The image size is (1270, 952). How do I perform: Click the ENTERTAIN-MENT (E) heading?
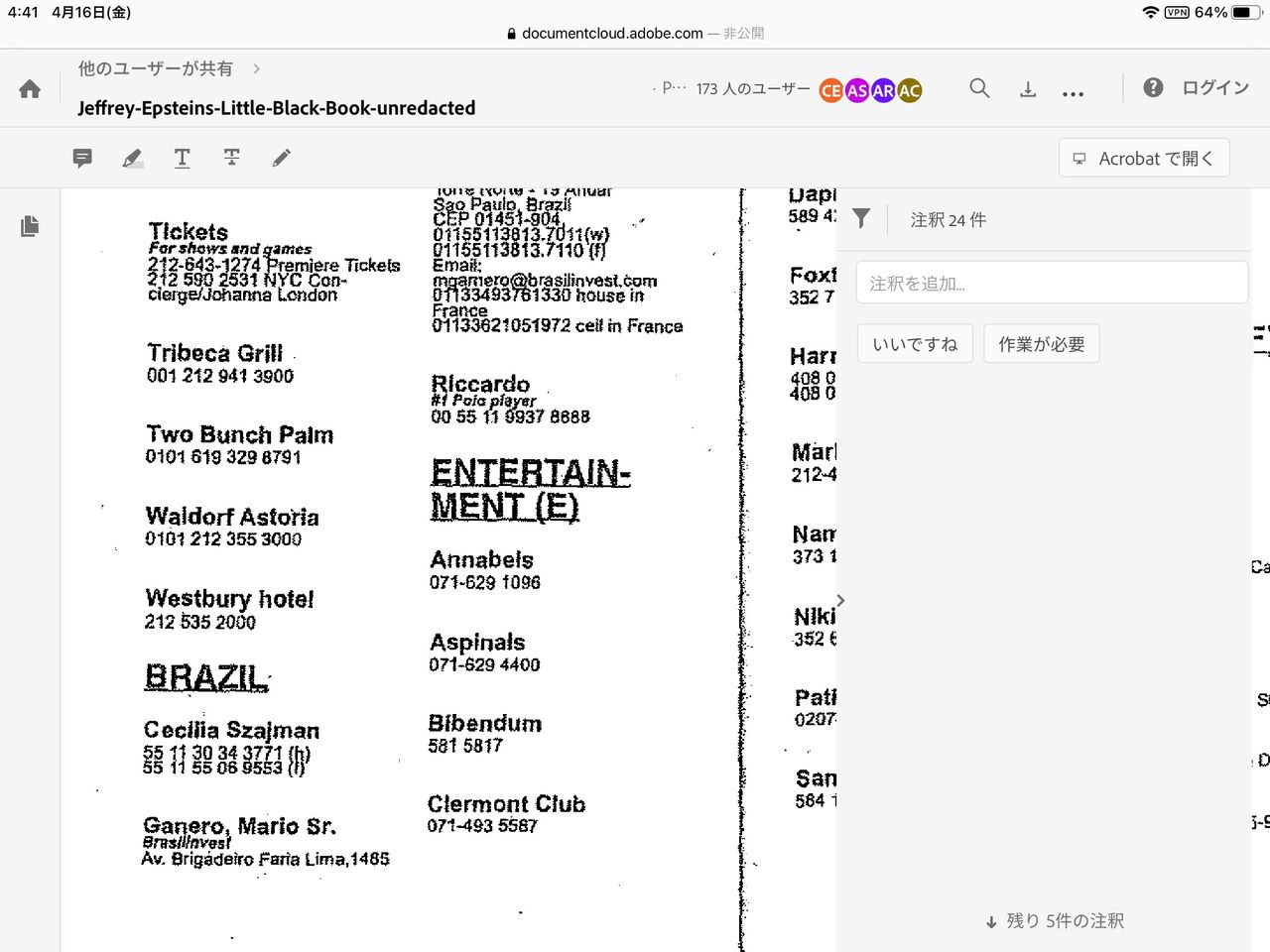[530, 490]
